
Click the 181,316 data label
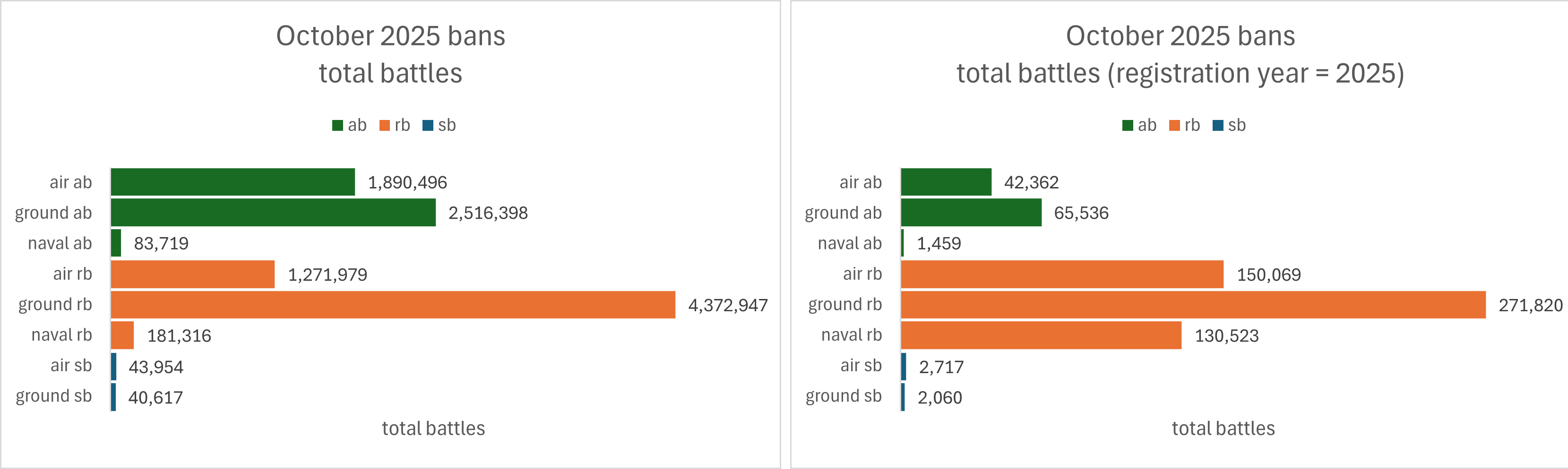pyautogui.click(x=179, y=336)
